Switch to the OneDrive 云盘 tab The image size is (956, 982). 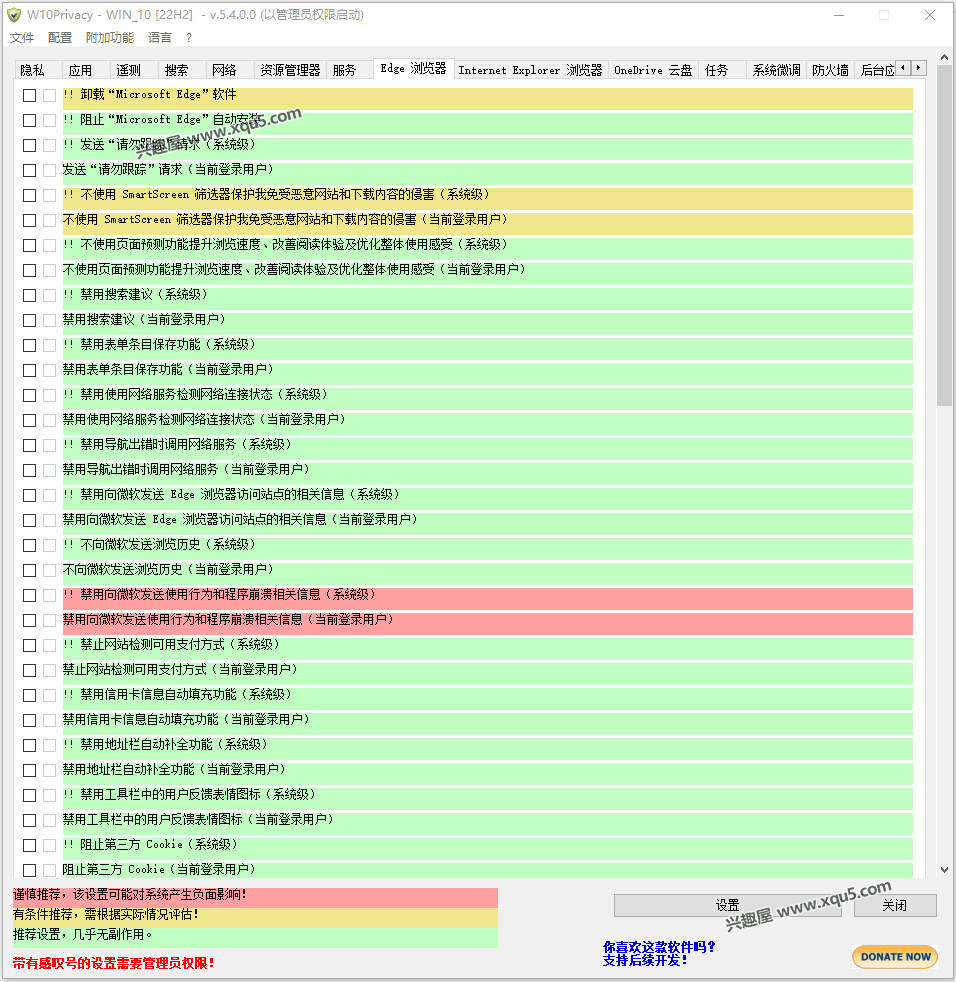coord(653,70)
